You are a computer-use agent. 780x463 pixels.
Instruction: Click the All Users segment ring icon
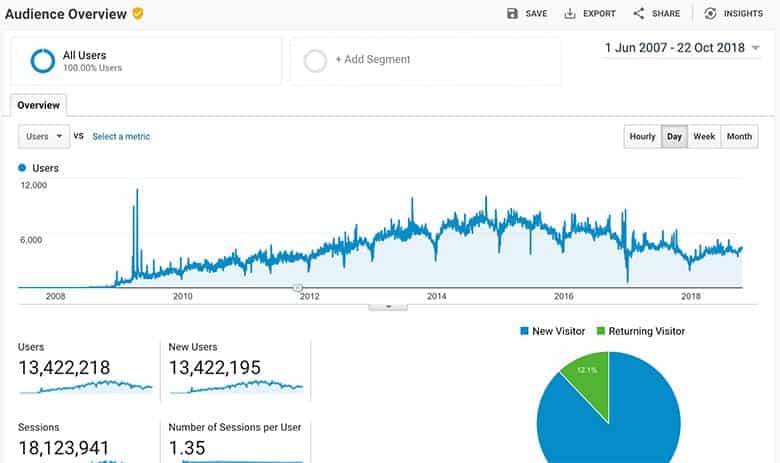(x=43, y=61)
